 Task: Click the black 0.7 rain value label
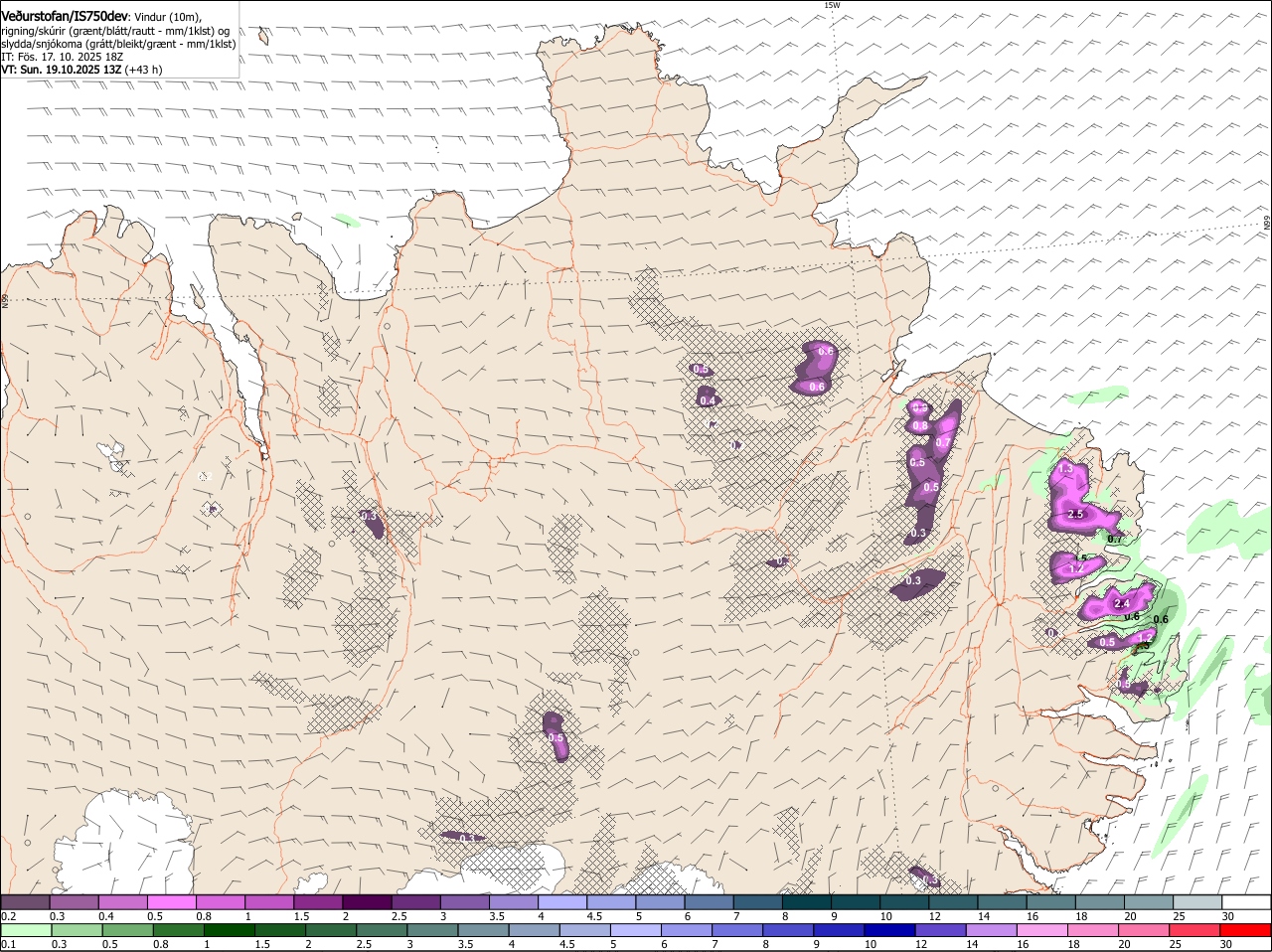click(x=1115, y=540)
